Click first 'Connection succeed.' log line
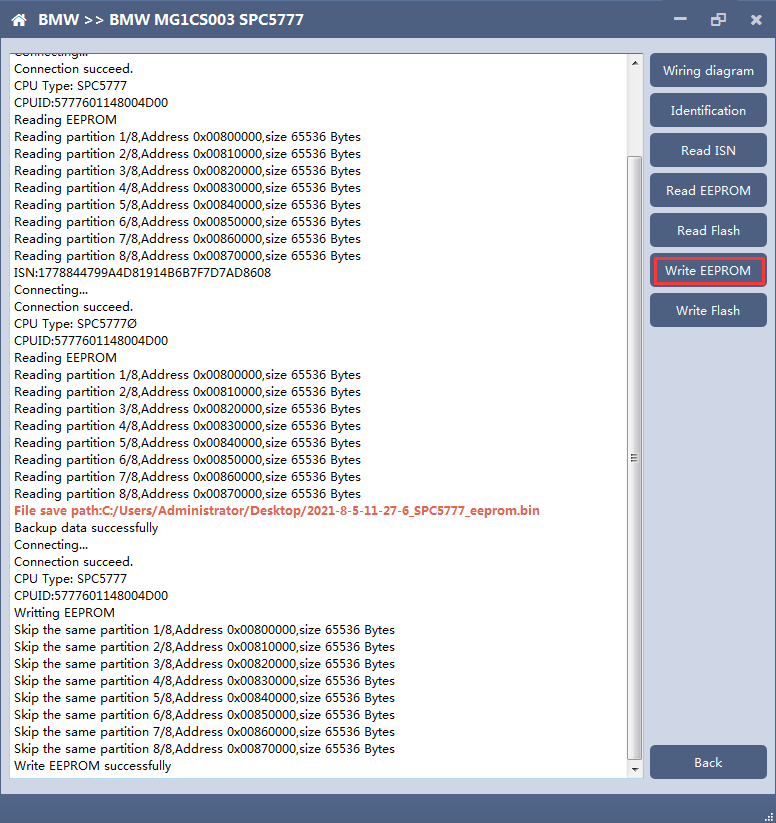This screenshot has width=776, height=823. pos(74,69)
